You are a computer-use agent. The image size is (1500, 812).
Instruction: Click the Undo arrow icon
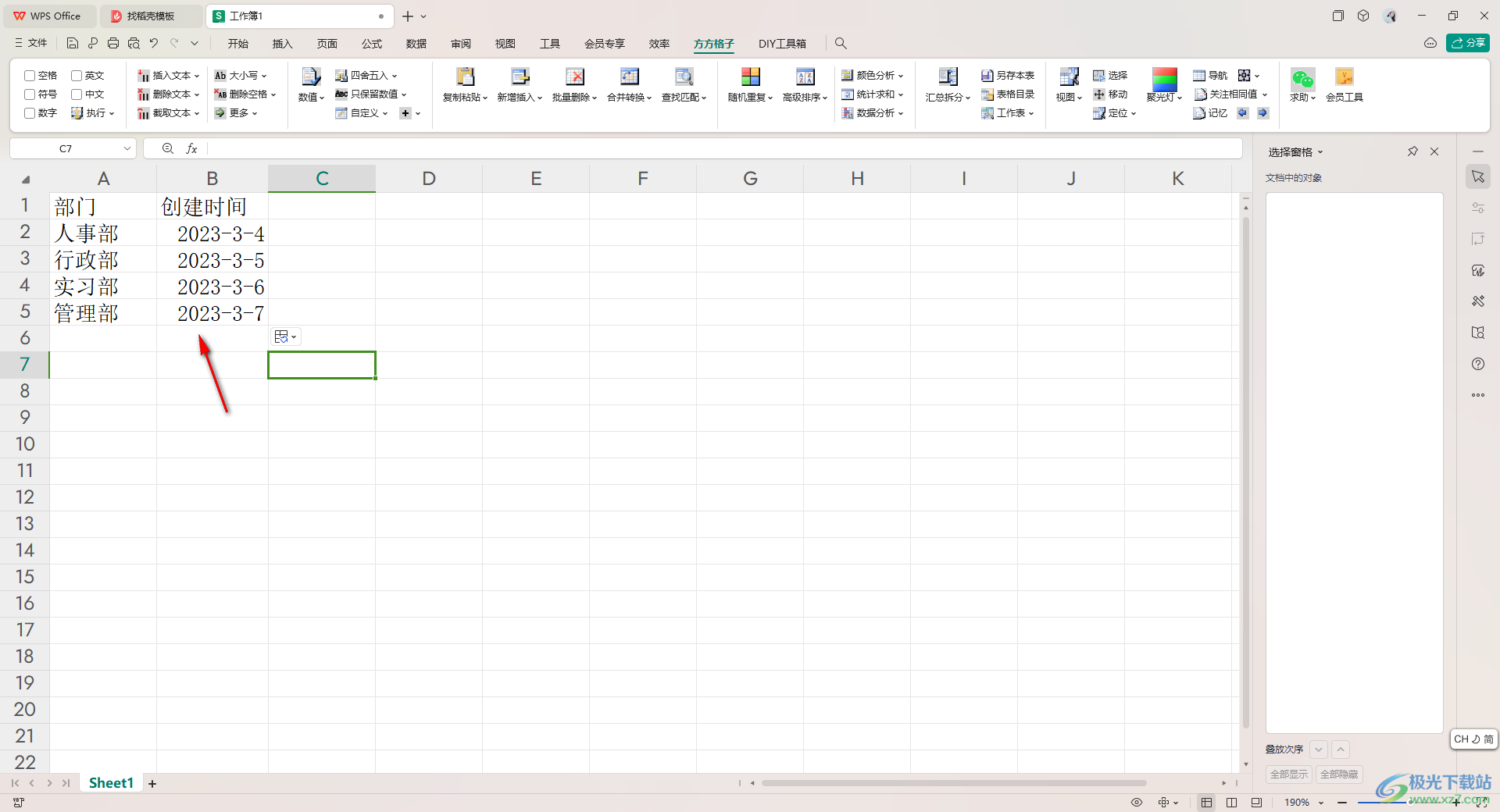154,44
